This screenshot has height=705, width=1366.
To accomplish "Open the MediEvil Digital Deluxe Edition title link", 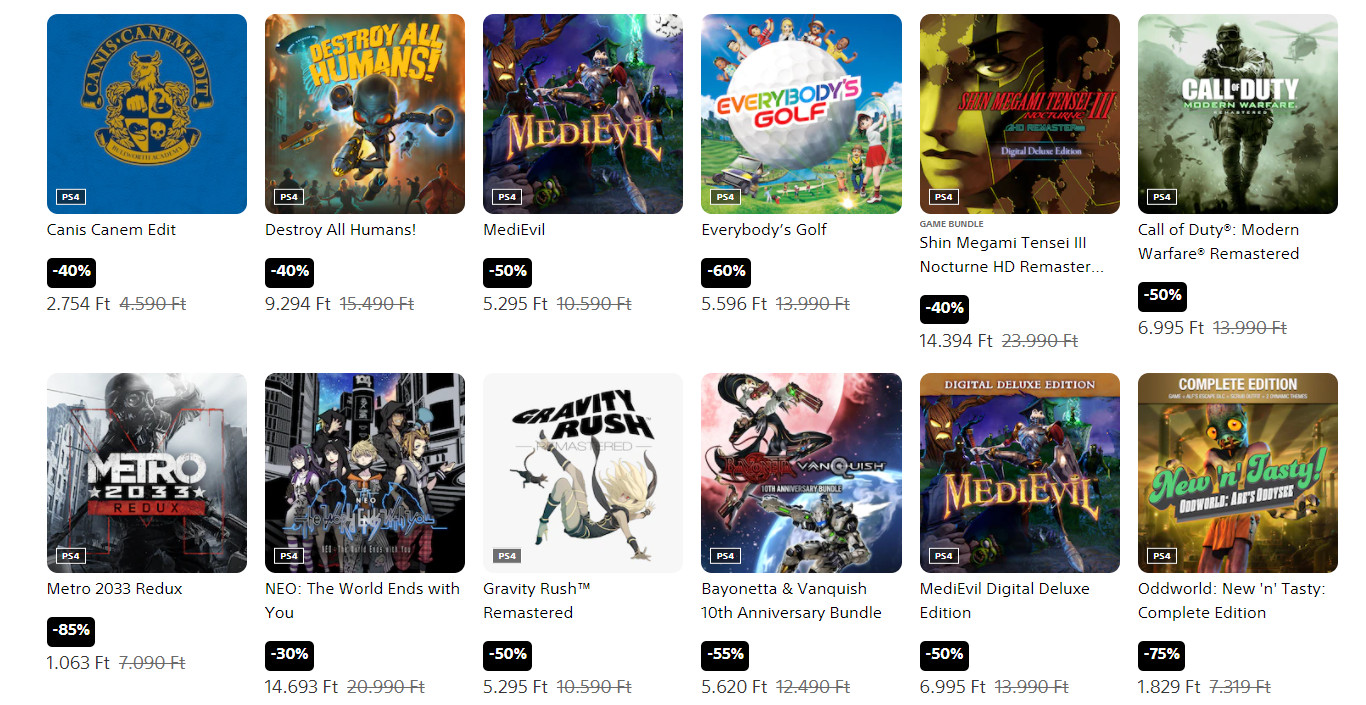I will [1005, 600].
